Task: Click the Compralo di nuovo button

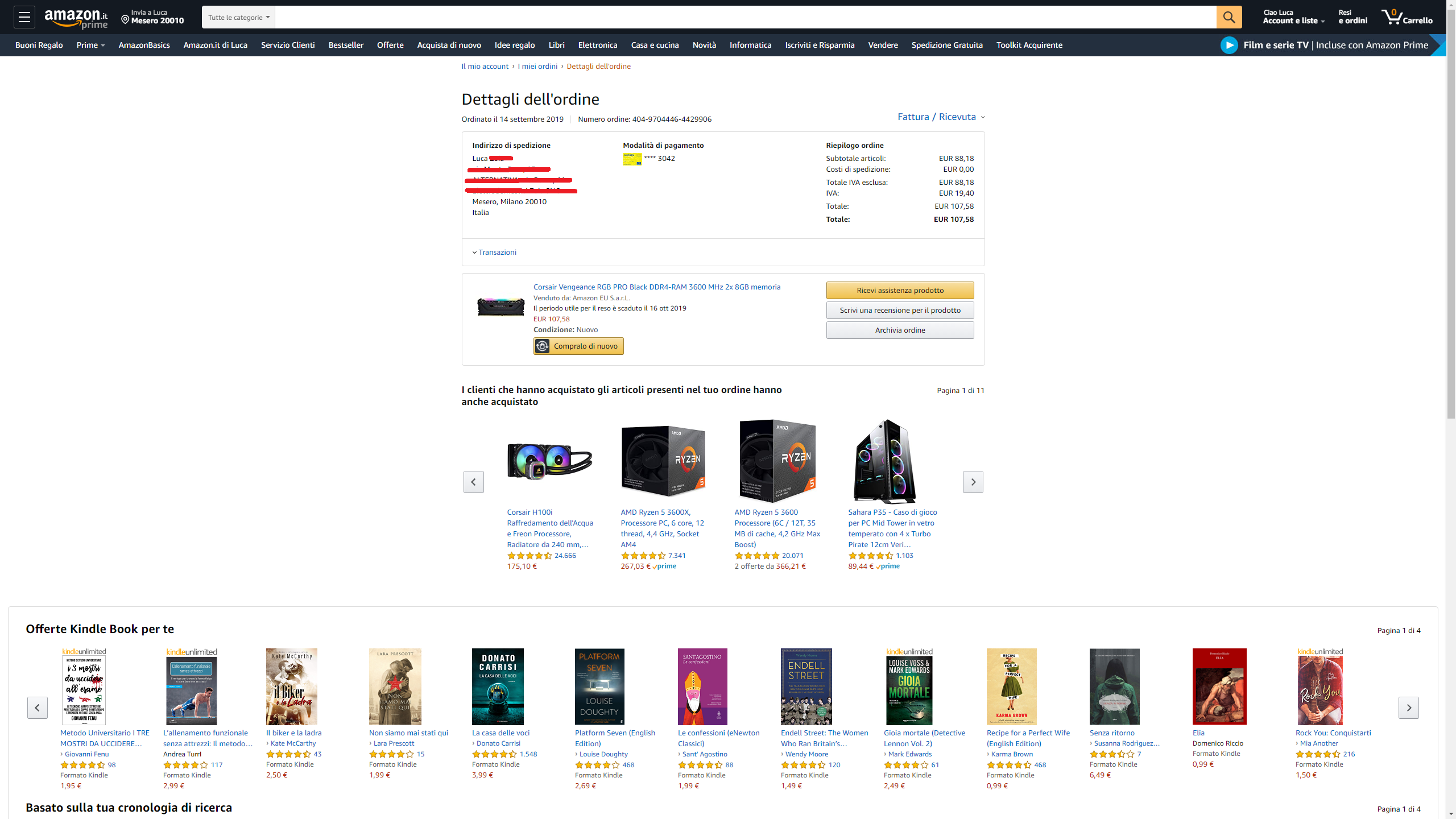Action: tap(578, 346)
